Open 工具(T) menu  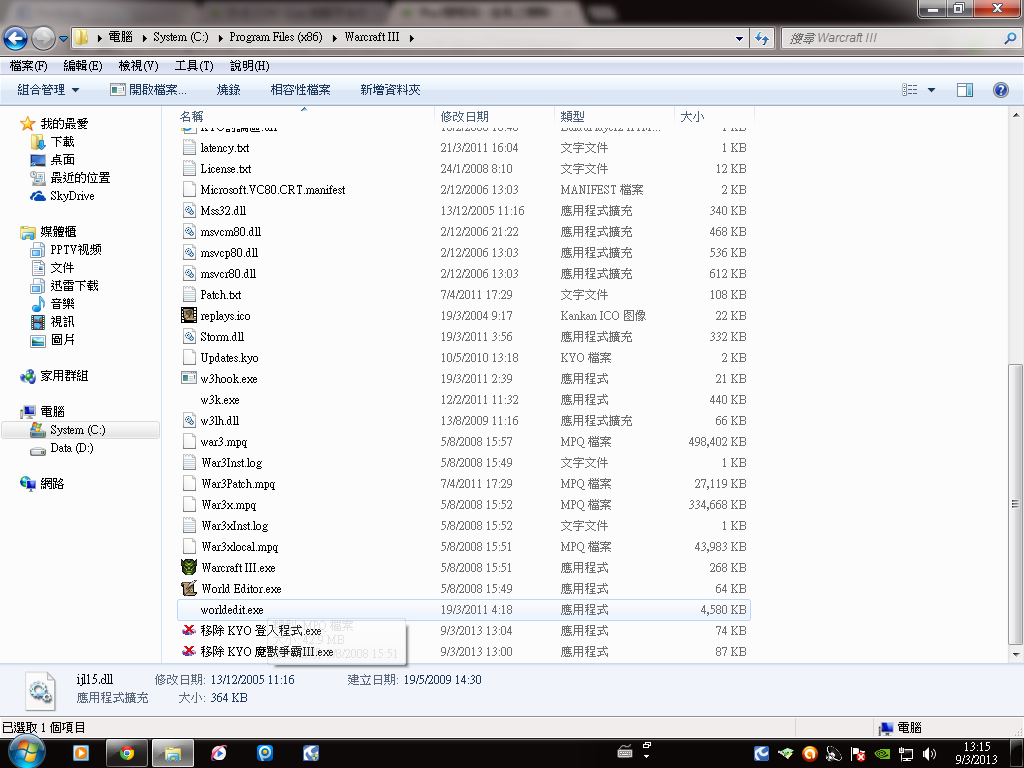(194, 66)
